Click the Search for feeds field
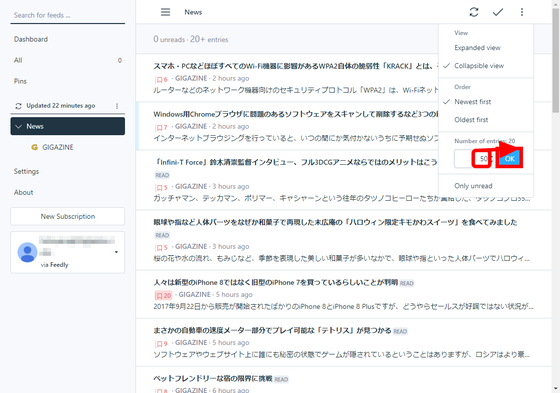Image resolution: width=560 pixels, height=393 pixels. tap(68, 15)
